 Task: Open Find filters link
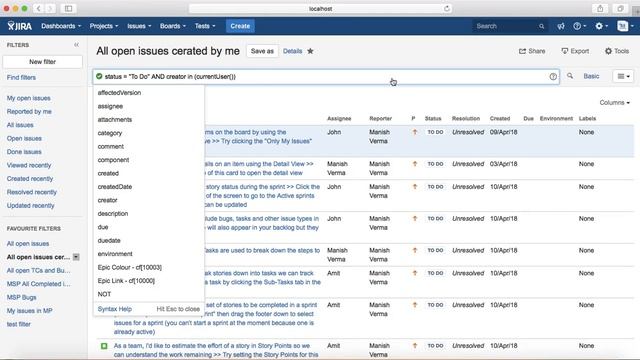coord(21,77)
